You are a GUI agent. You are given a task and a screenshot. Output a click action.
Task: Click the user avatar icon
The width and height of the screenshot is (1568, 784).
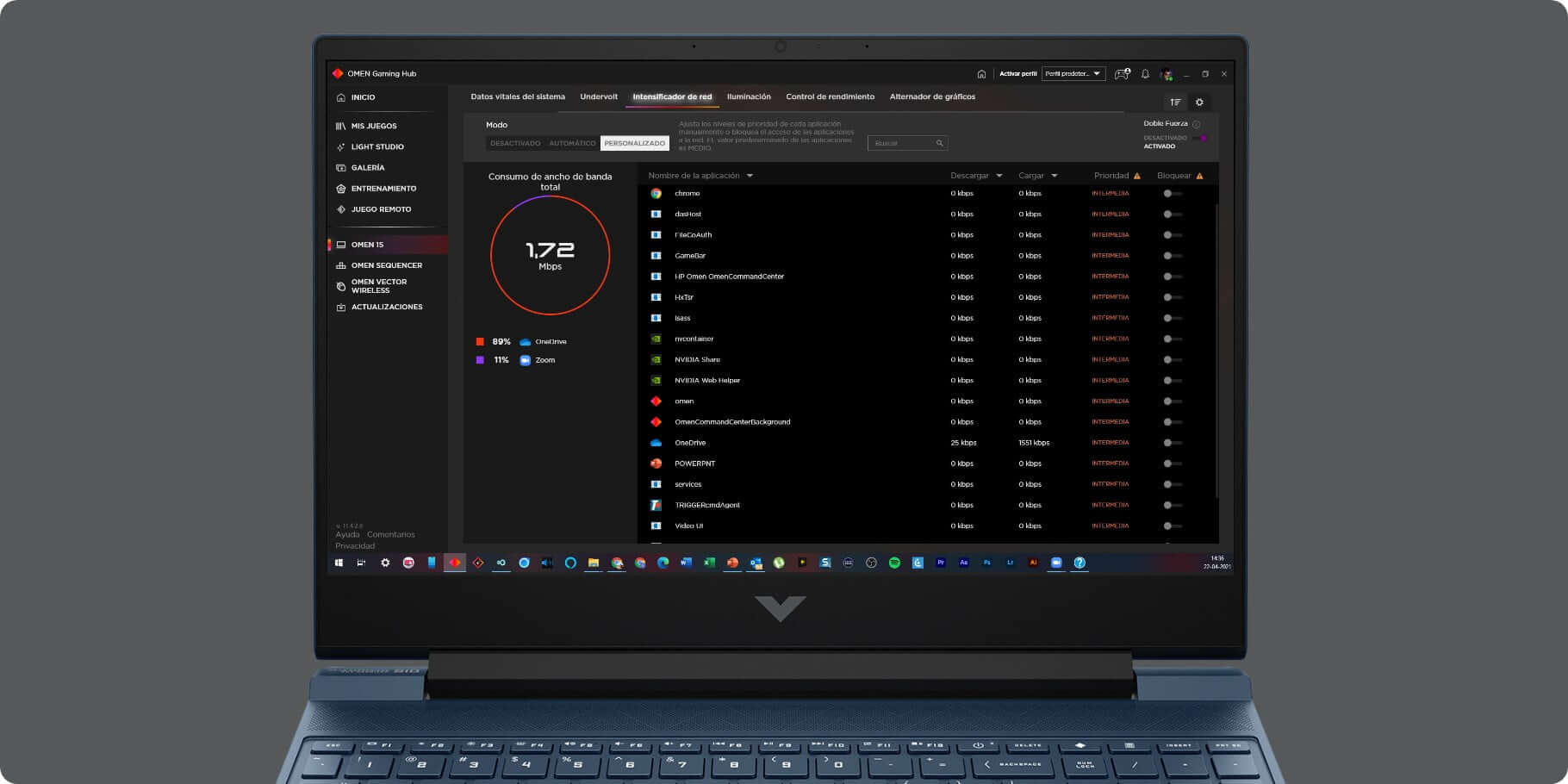pos(1167,74)
